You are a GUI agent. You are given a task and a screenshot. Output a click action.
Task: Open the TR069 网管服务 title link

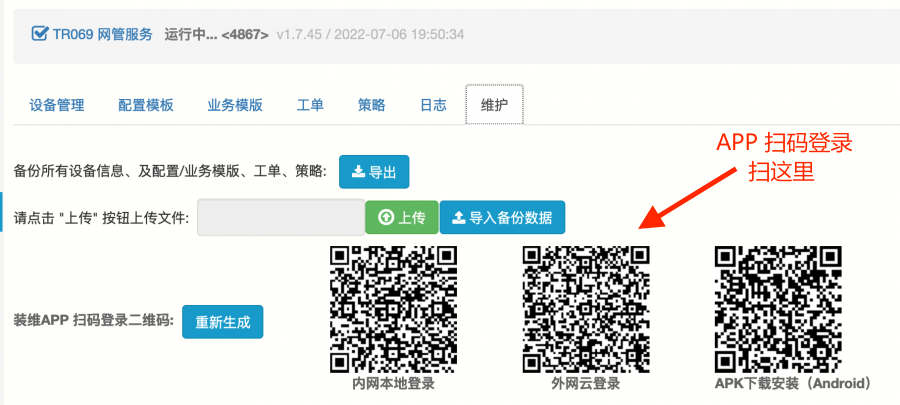click(102, 34)
